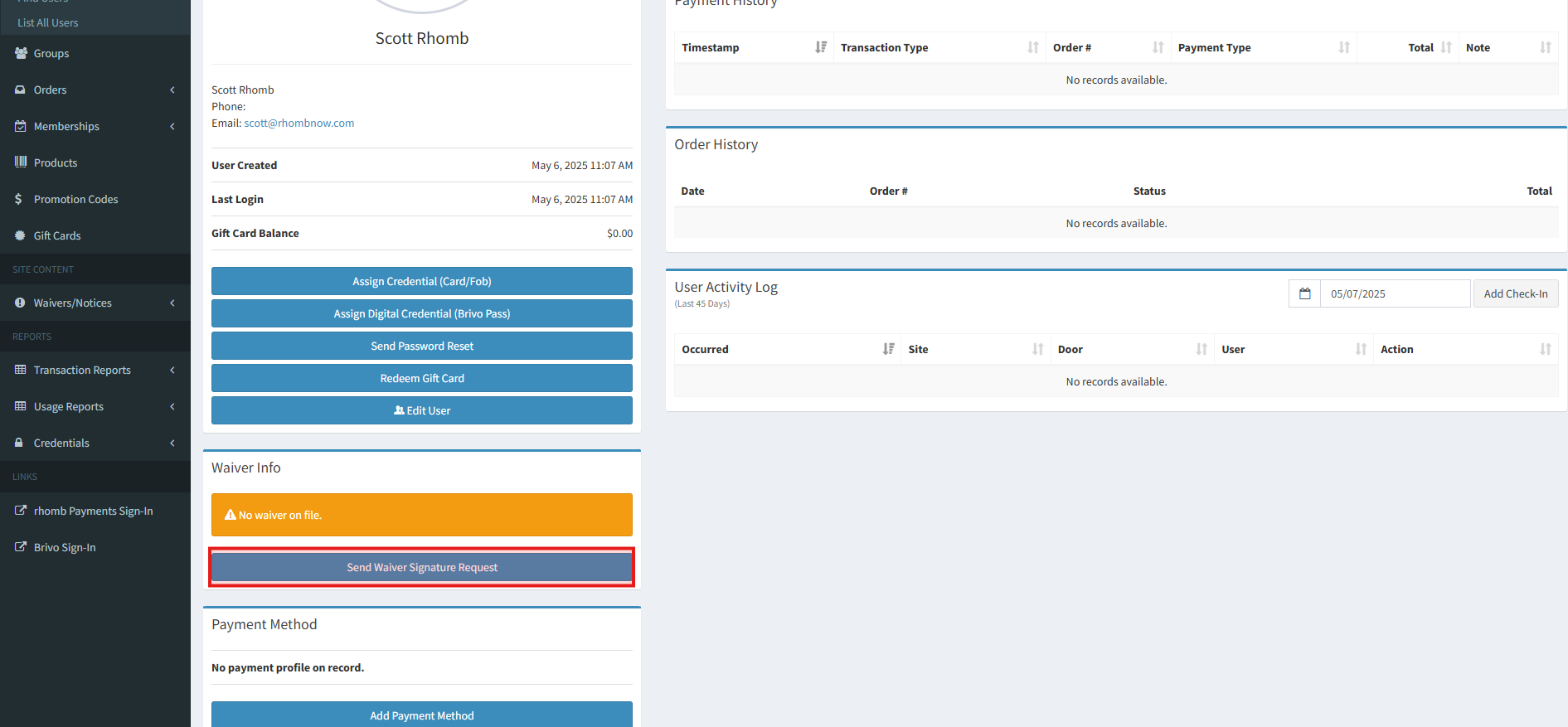Click the activity log date input field
Image resolution: width=1568 pixels, height=727 pixels.
tap(1395, 293)
